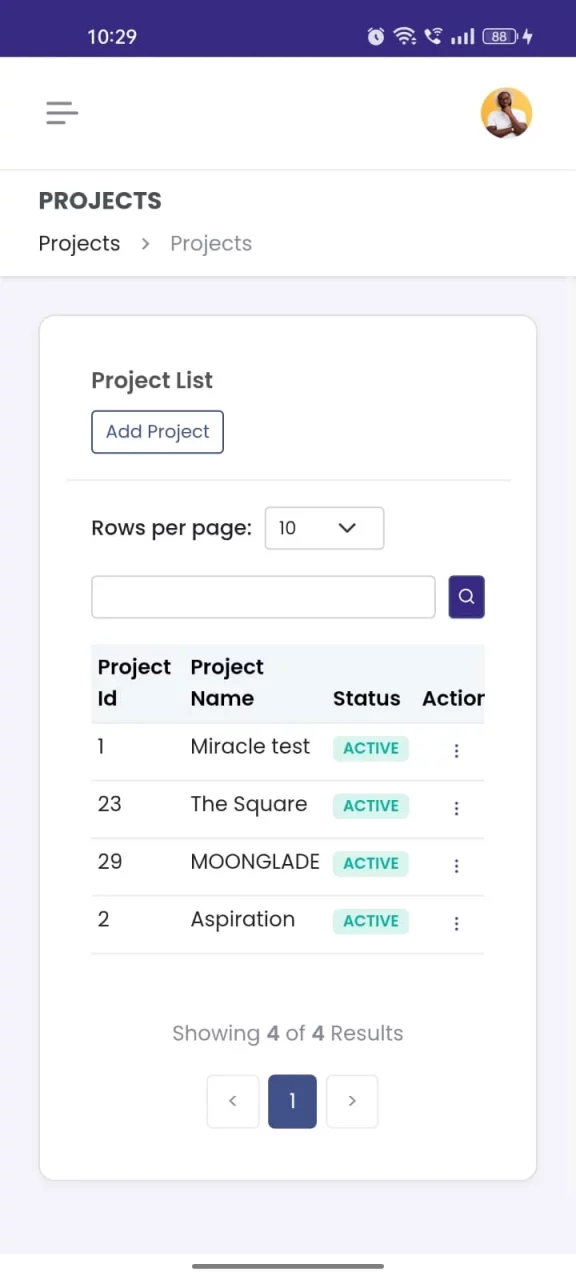Click the Status column header
The image size is (576, 1280).
[366, 699]
